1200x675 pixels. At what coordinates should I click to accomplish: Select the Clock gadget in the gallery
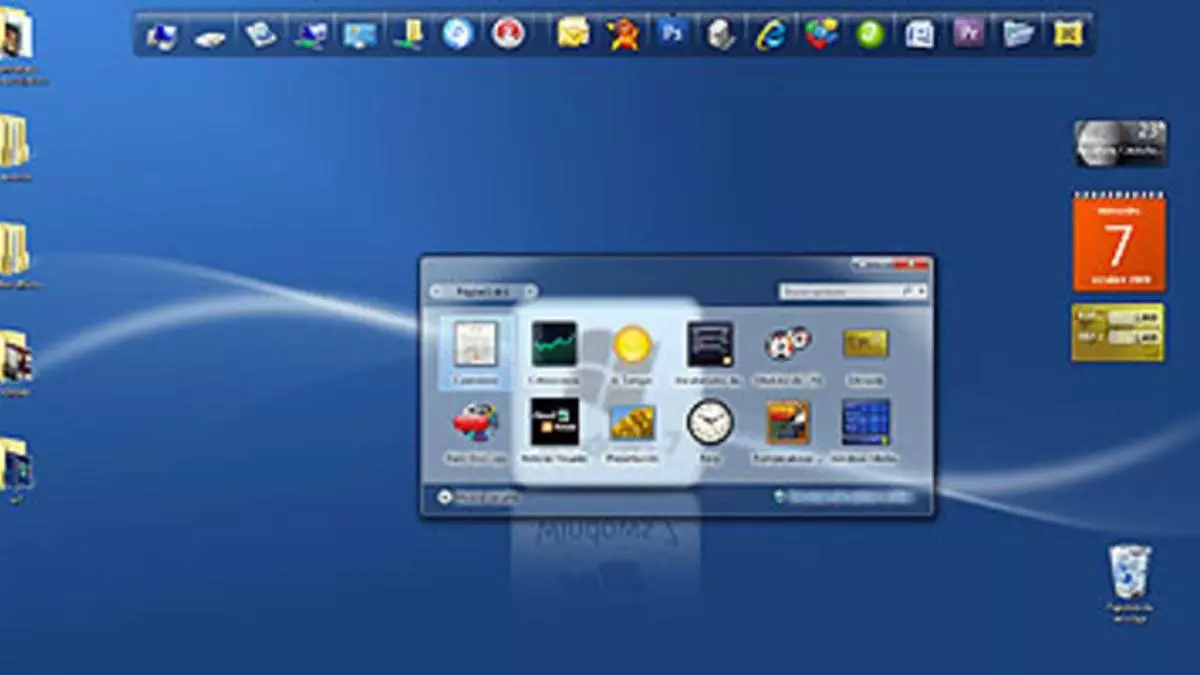coord(710,423)
